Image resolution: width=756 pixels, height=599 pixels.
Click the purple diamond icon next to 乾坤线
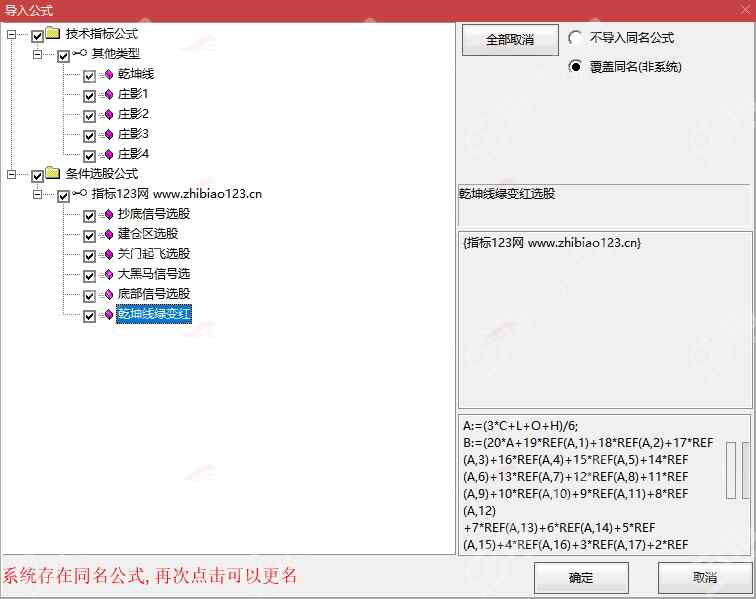pos(108,75)
